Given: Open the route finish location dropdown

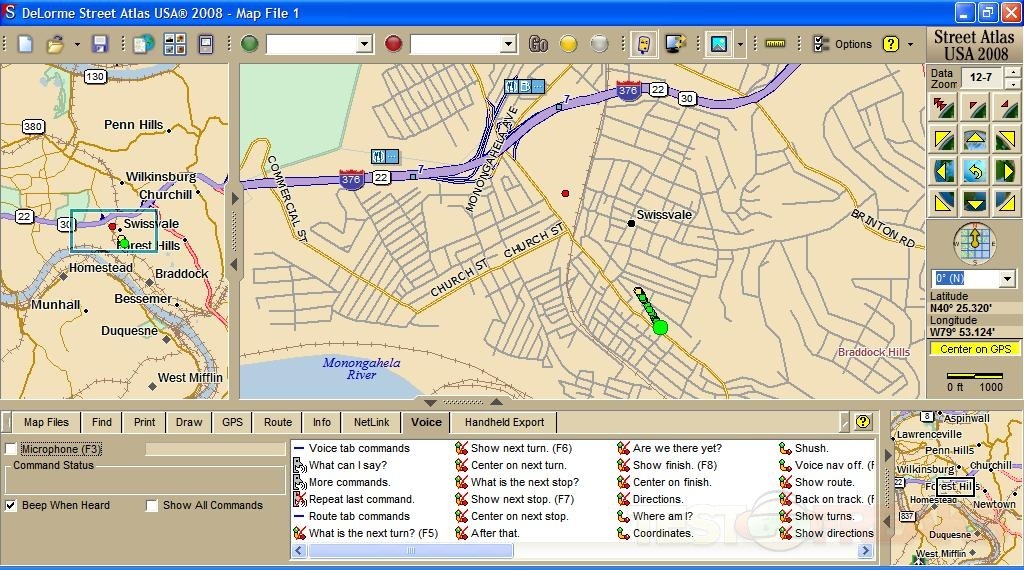Looking at the screenshot, I should pos(508,44).
